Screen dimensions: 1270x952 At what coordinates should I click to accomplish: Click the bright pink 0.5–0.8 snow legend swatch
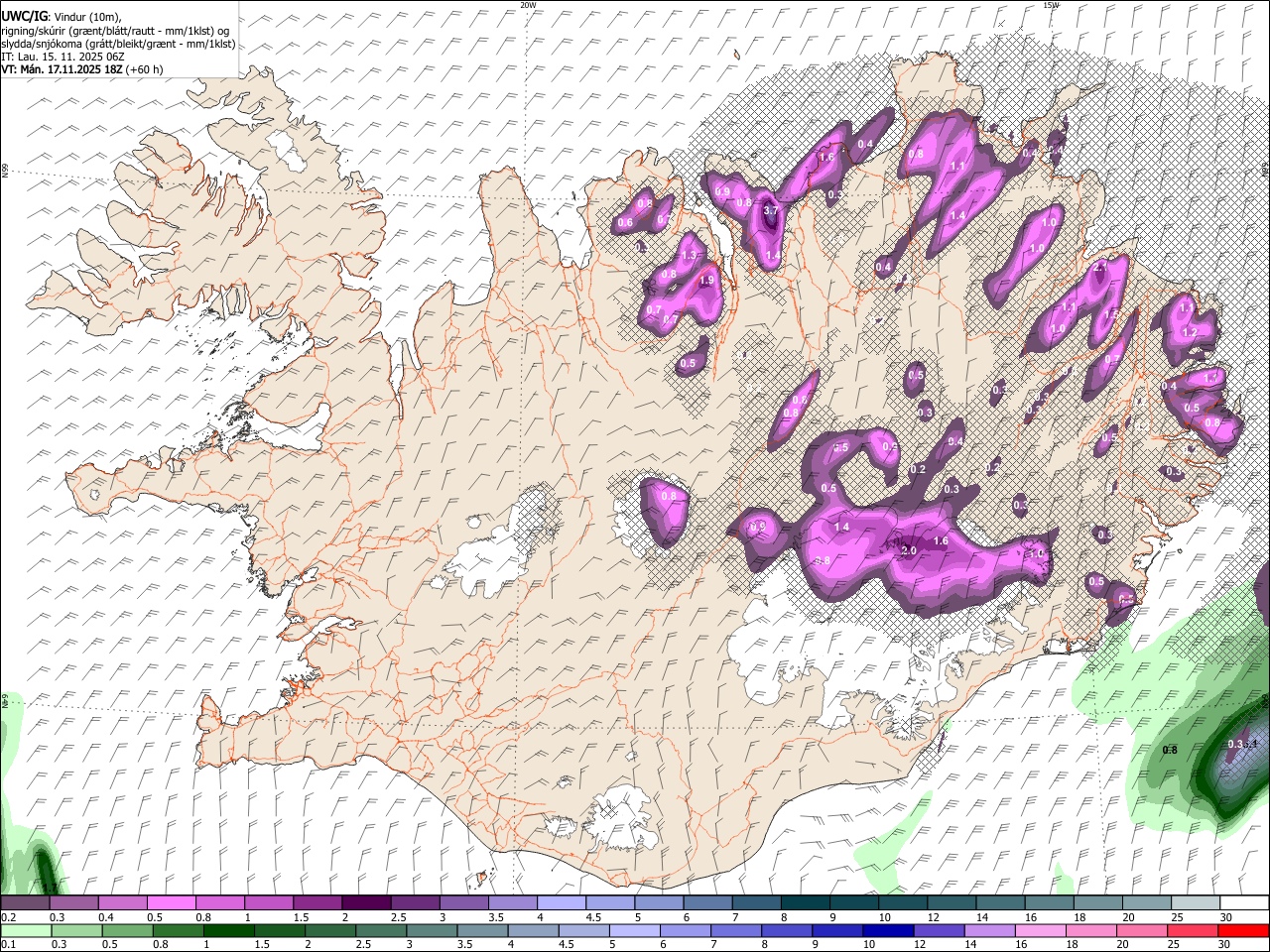171,903
